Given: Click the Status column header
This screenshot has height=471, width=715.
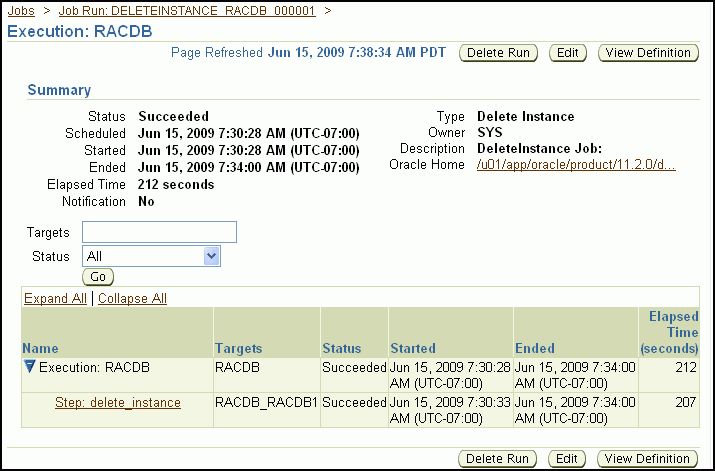Looking at the screenshot, I should [x=341, y=348].
